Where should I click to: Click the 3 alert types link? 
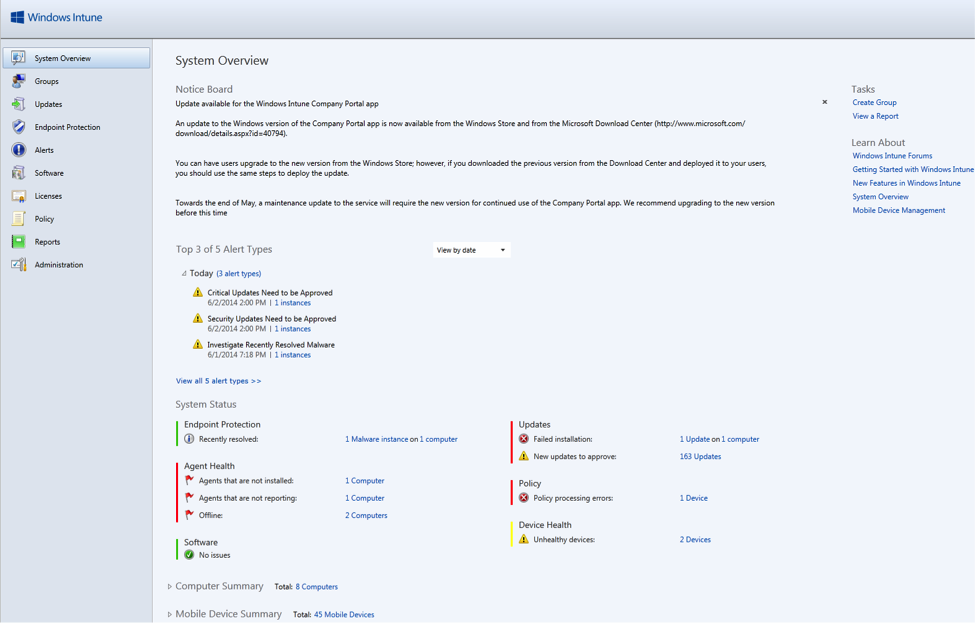239,274
